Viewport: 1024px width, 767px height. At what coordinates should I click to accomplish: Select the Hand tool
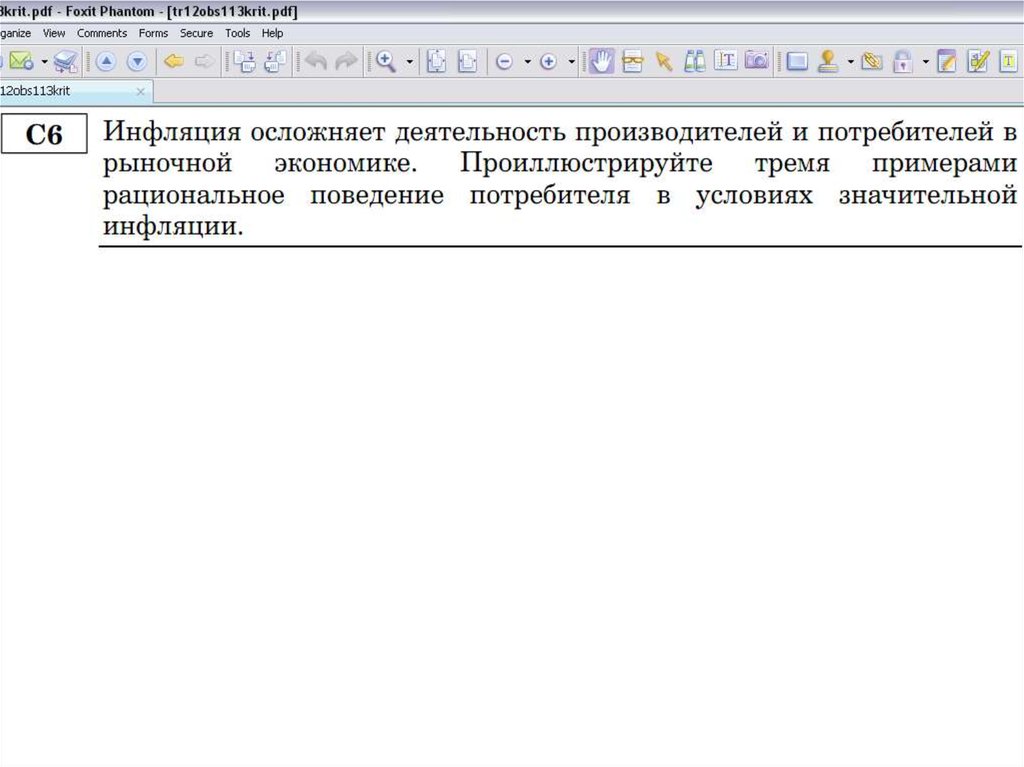pyautogui.click(x=600, y=62)
